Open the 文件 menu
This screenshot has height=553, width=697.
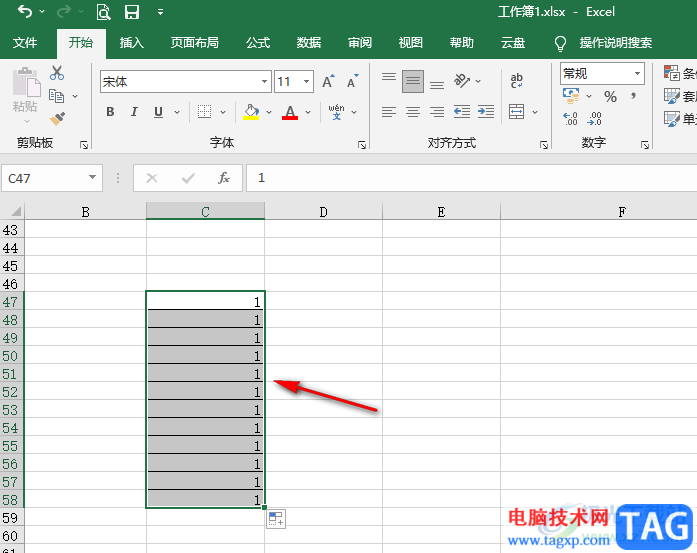[x=25, y=43]
